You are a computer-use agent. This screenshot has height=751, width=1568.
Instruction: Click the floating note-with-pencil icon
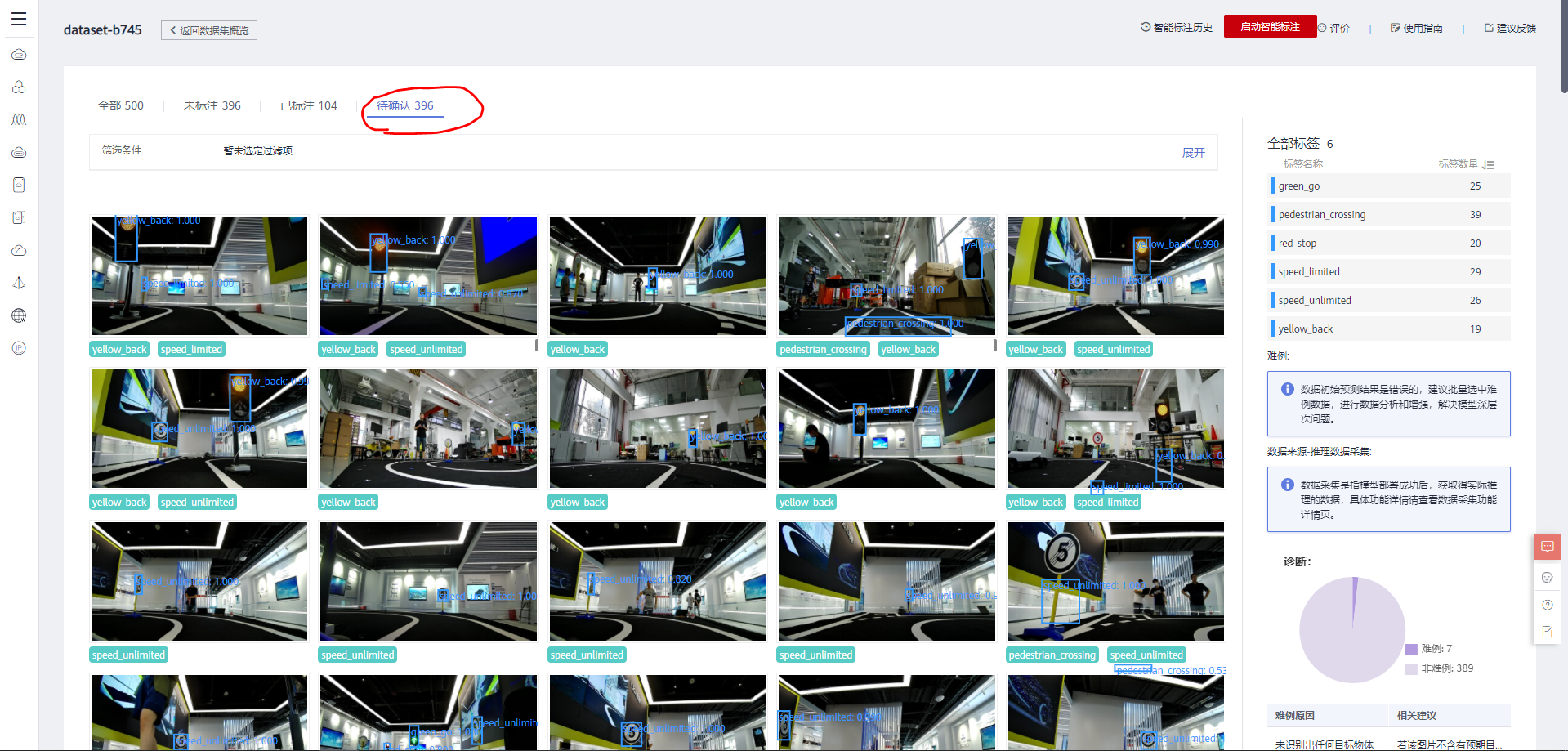click(1547, 632)
